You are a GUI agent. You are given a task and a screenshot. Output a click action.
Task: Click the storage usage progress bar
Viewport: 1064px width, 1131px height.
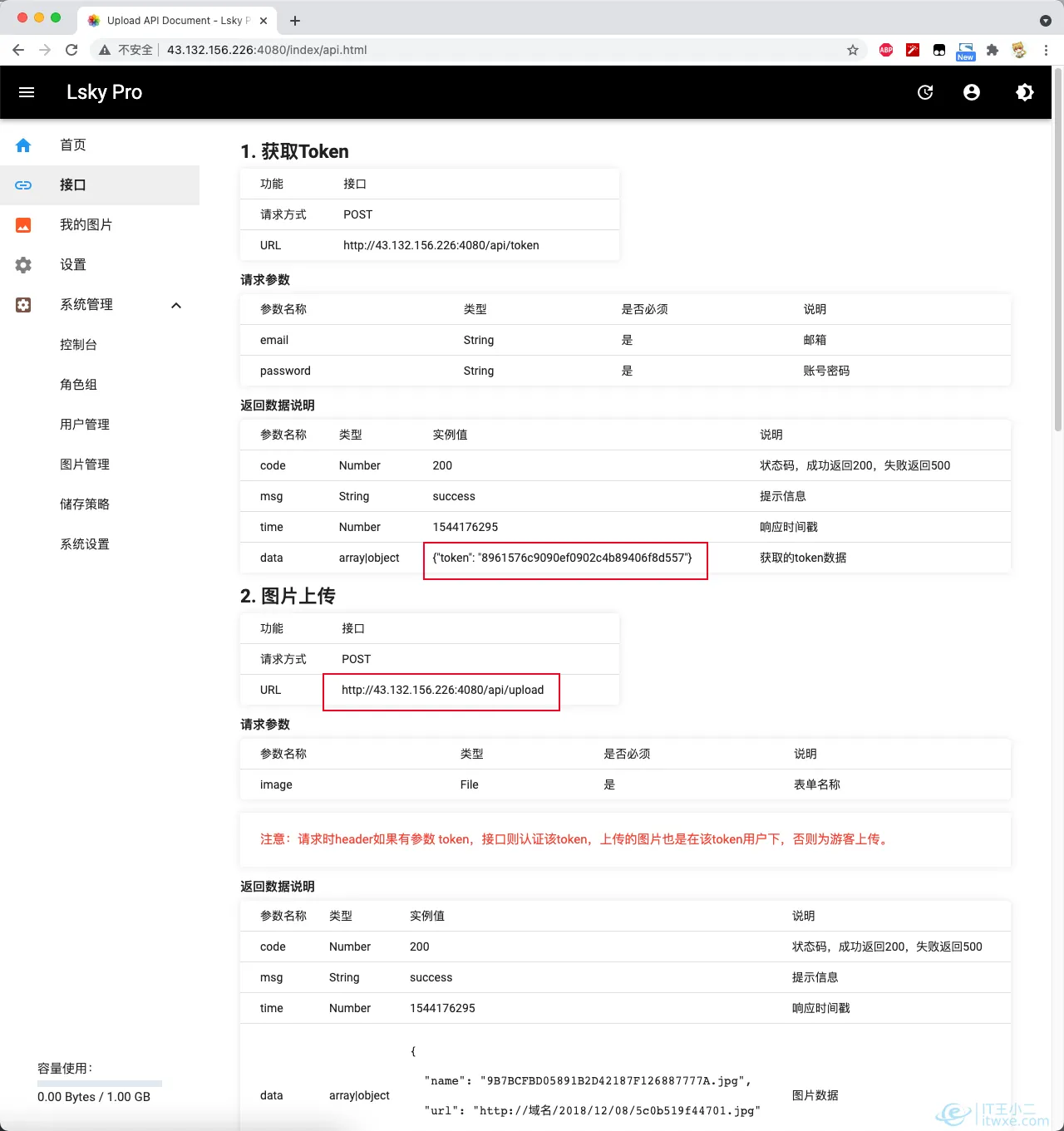coord(100,1084)
